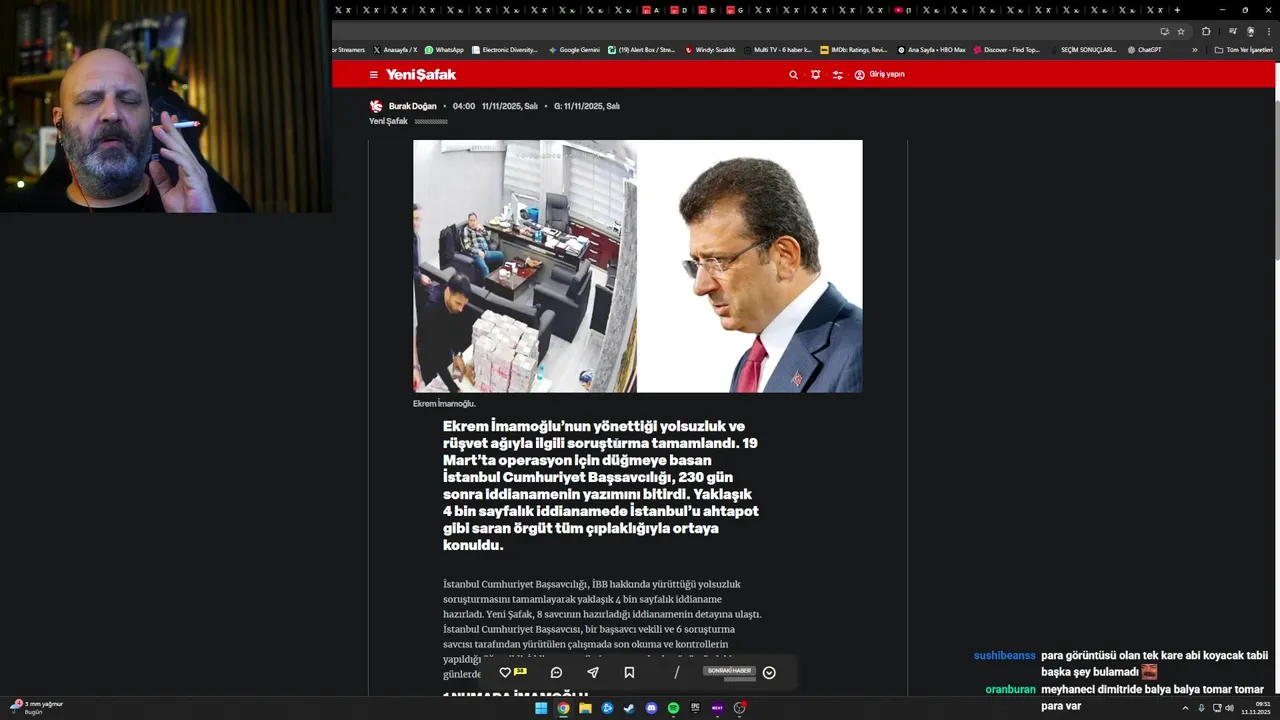This screenshot has width=1280, height=720.
Task: Open the notifications alarm icon in header
Action: pyautogui.click(x=816, y=75)
